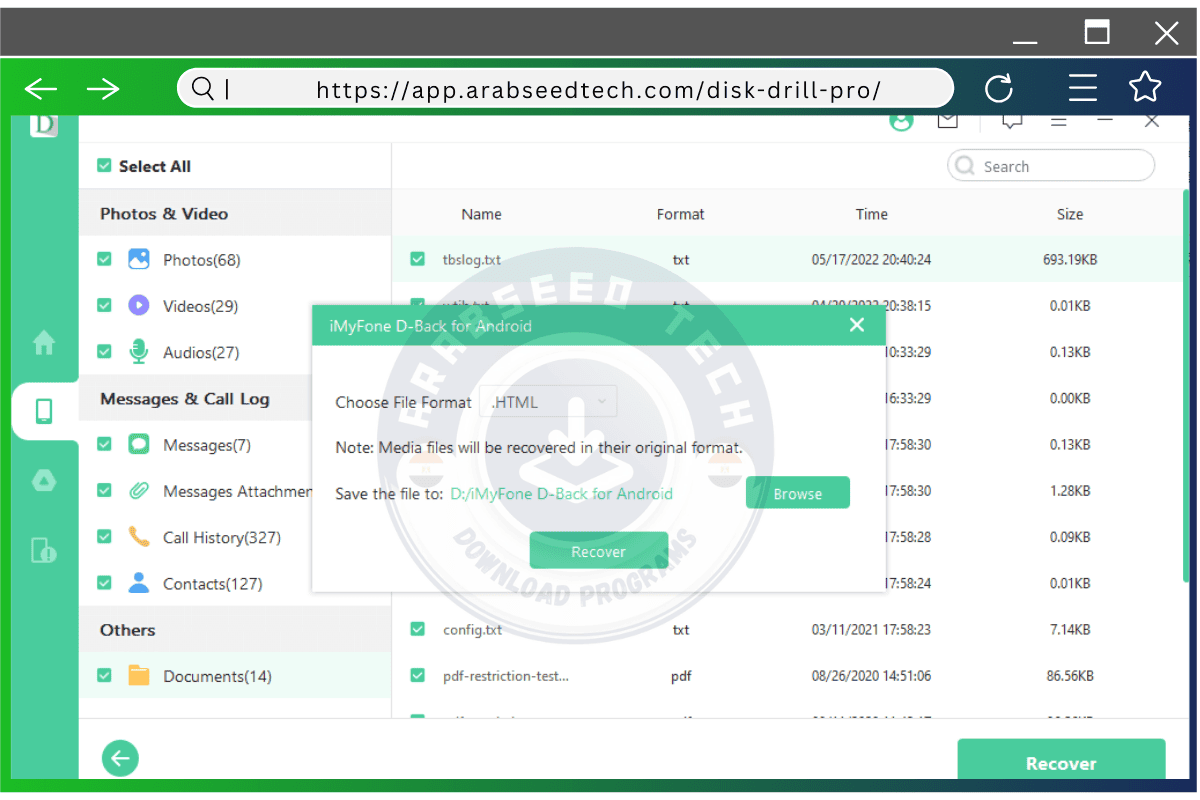The height and width of the screenshot is (800, 1200).
Task: Select the Home tab icon in sidebar
Action: click(44, 343)
